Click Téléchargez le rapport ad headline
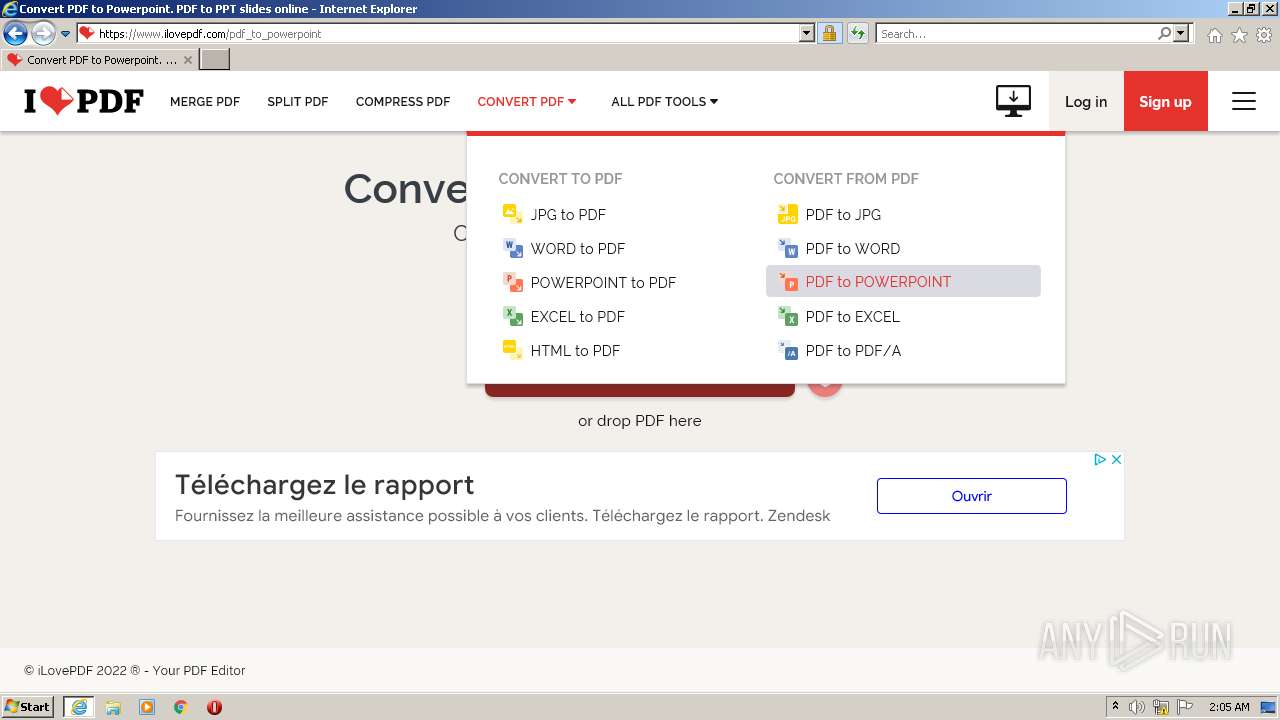Image resolution: width=1280 pixels, height=720 pixels. pos(324,485)
